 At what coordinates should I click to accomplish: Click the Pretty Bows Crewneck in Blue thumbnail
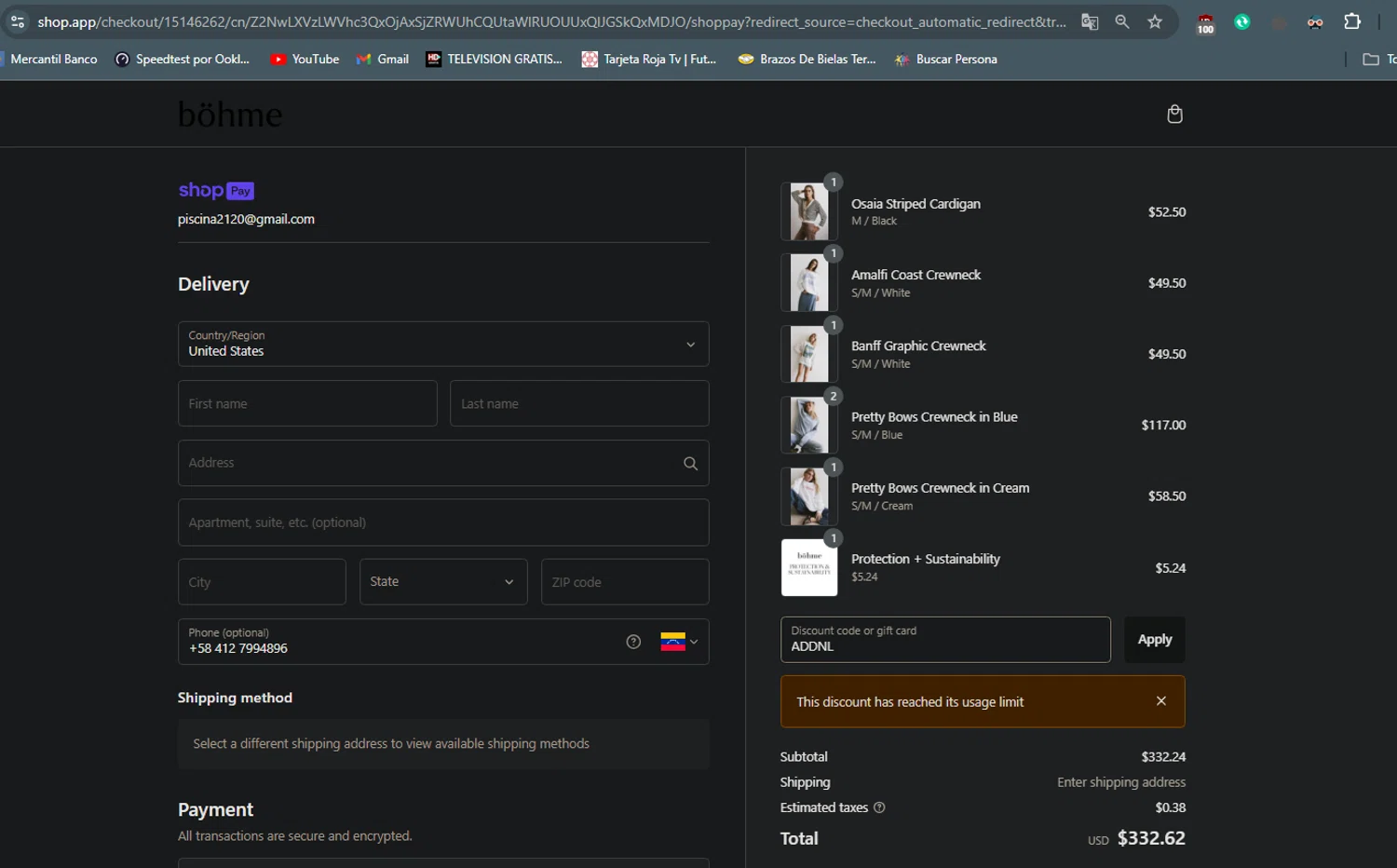pyautogui.click(x=808, y=426)
